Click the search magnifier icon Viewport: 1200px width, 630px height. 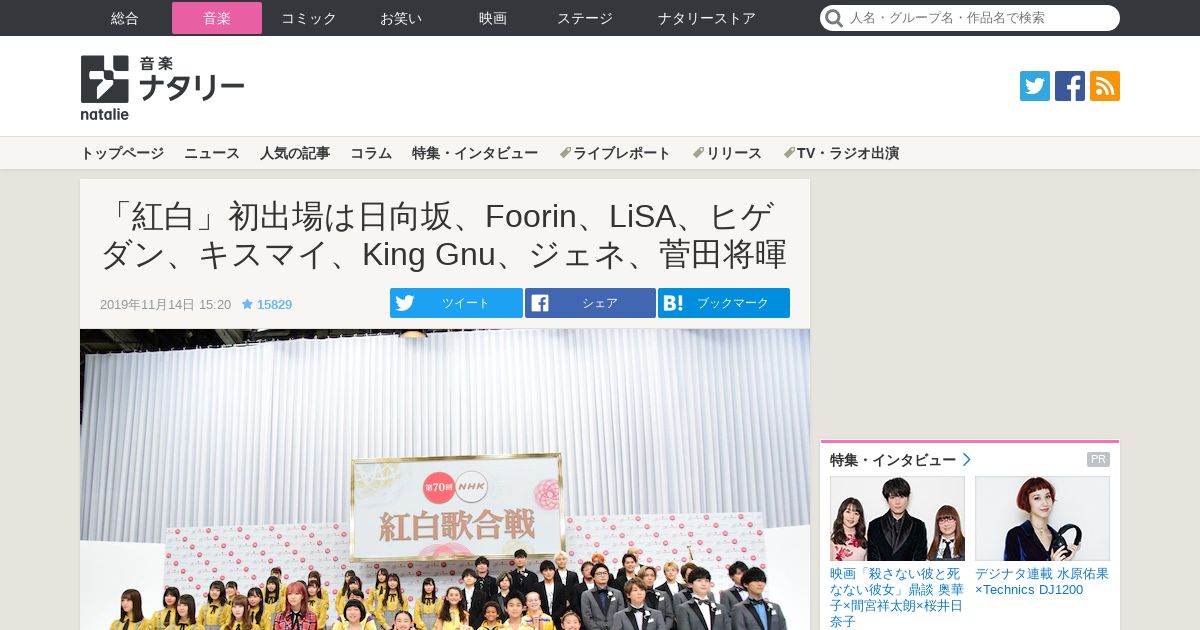[834, 18]
